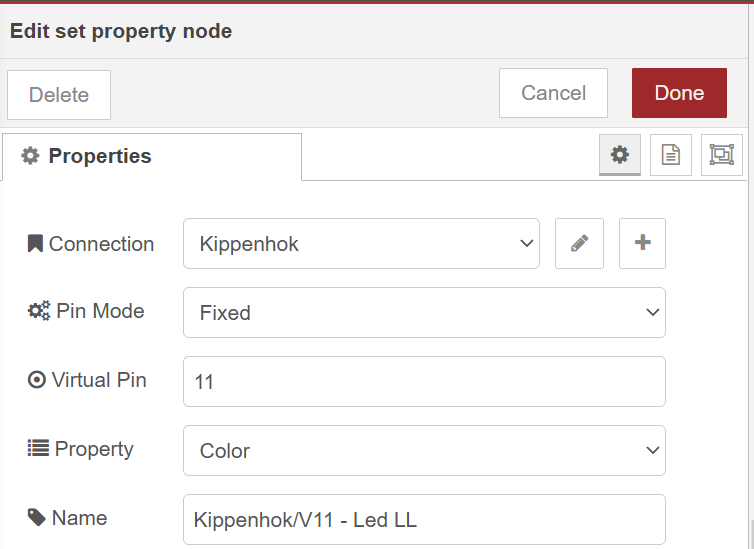Add new connection with plus icon
The width and height of the screenshot is (754, 549).
[x=642, y=244]
